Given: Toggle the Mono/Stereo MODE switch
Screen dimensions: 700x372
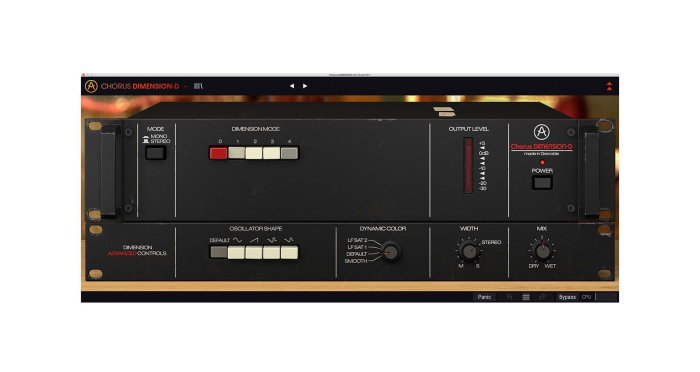Looking at the screenshot, I should (155, 153).
